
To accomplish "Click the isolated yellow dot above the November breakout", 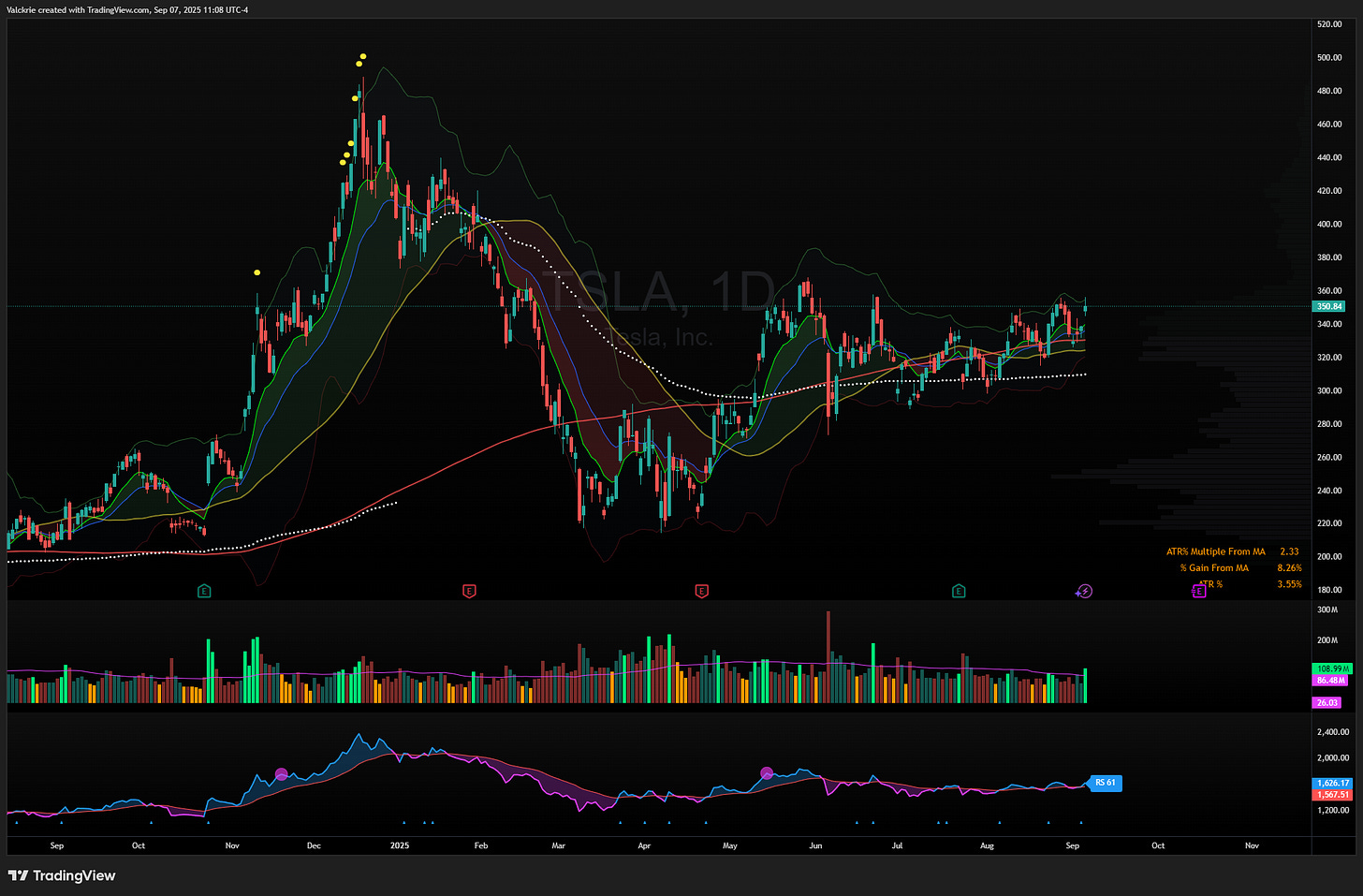I will [x=257, y=272].
